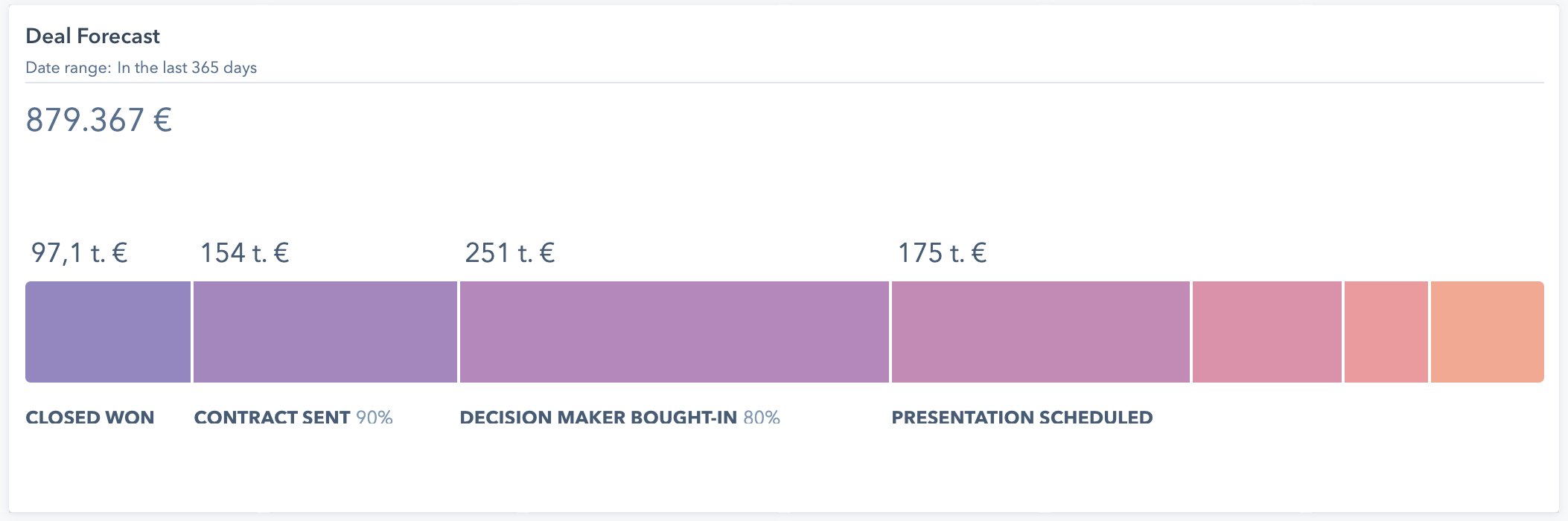Click the Decision Maker Bought-In bar segment

pyautogui.click(x=675, y=332)
